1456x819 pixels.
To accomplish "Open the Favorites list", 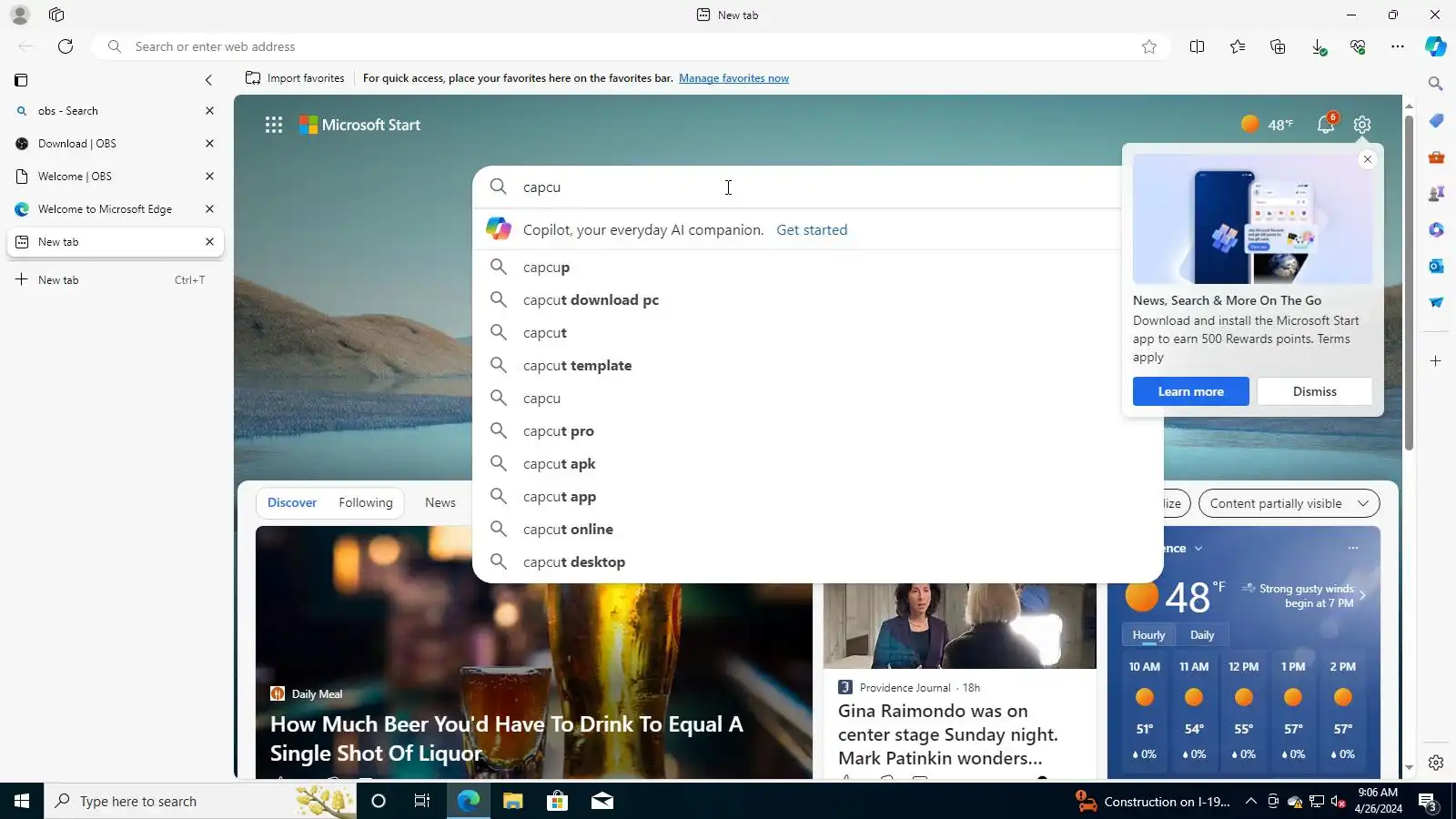I will click(x=1238, y=46).
